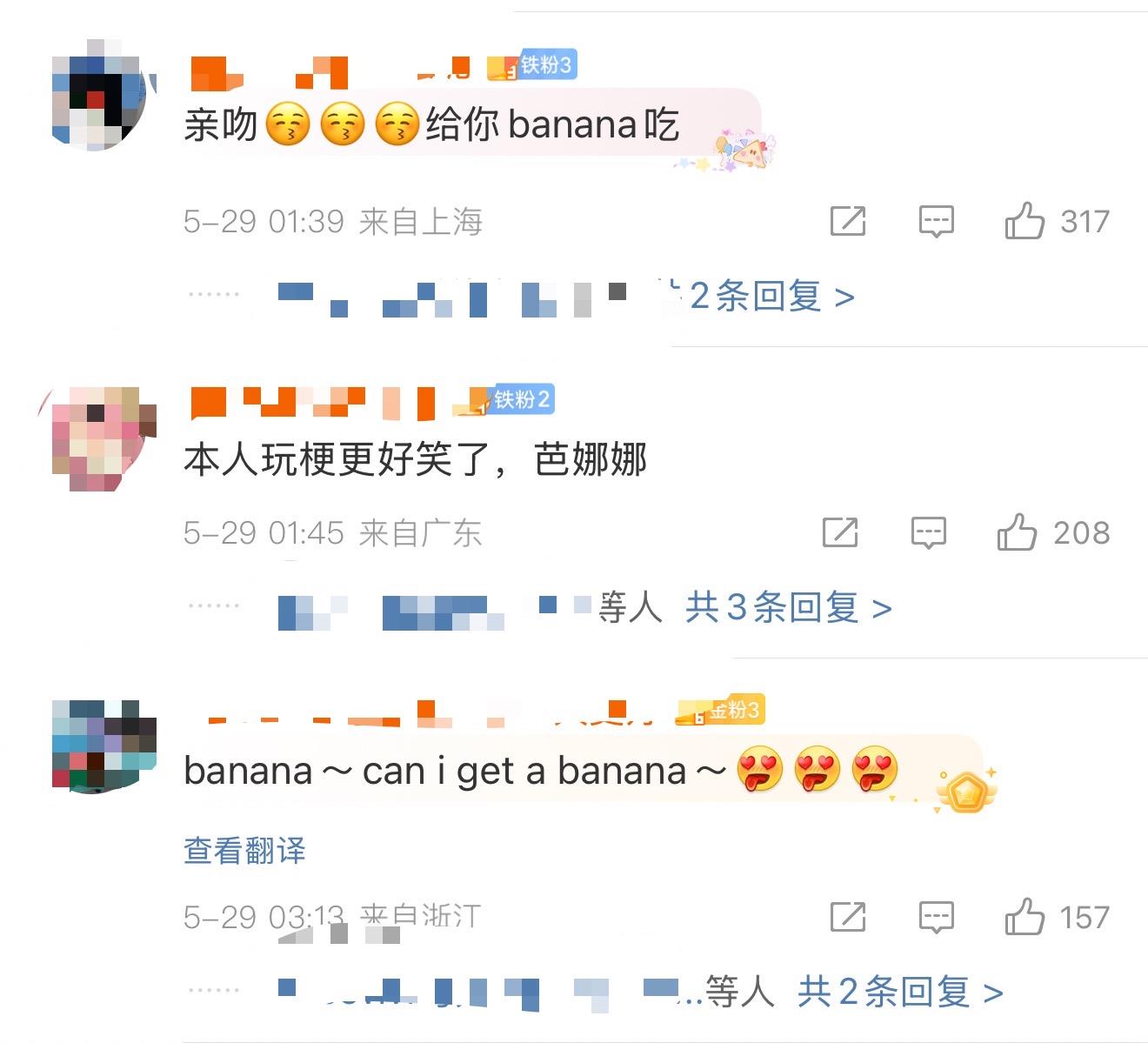Like the comment with 208 likes
Image resolution: width=1148 pixels, height=1043 pixels.
click(x=1017, y=532)
